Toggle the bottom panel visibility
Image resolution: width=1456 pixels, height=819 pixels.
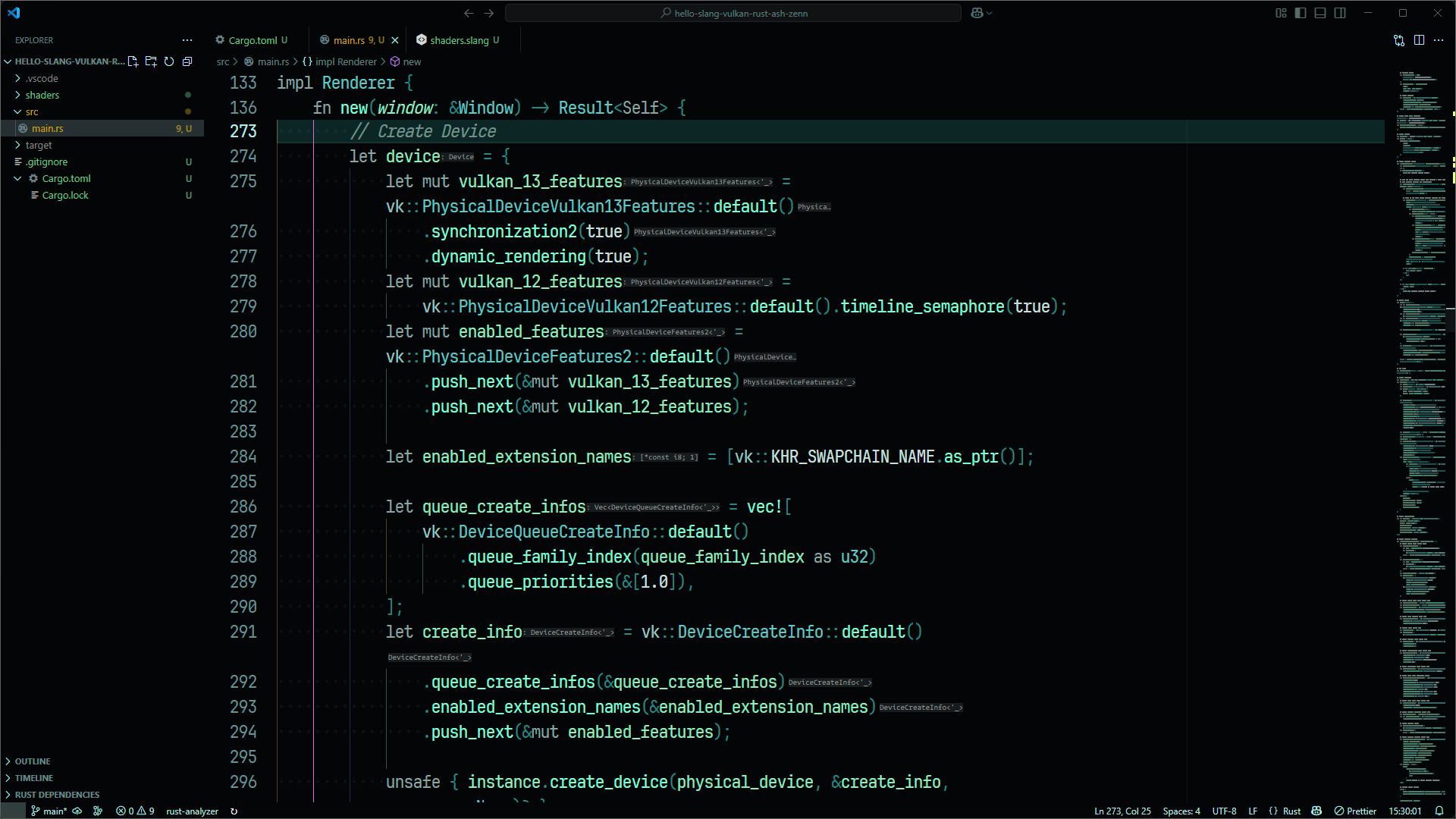[x=1320, y=13]
